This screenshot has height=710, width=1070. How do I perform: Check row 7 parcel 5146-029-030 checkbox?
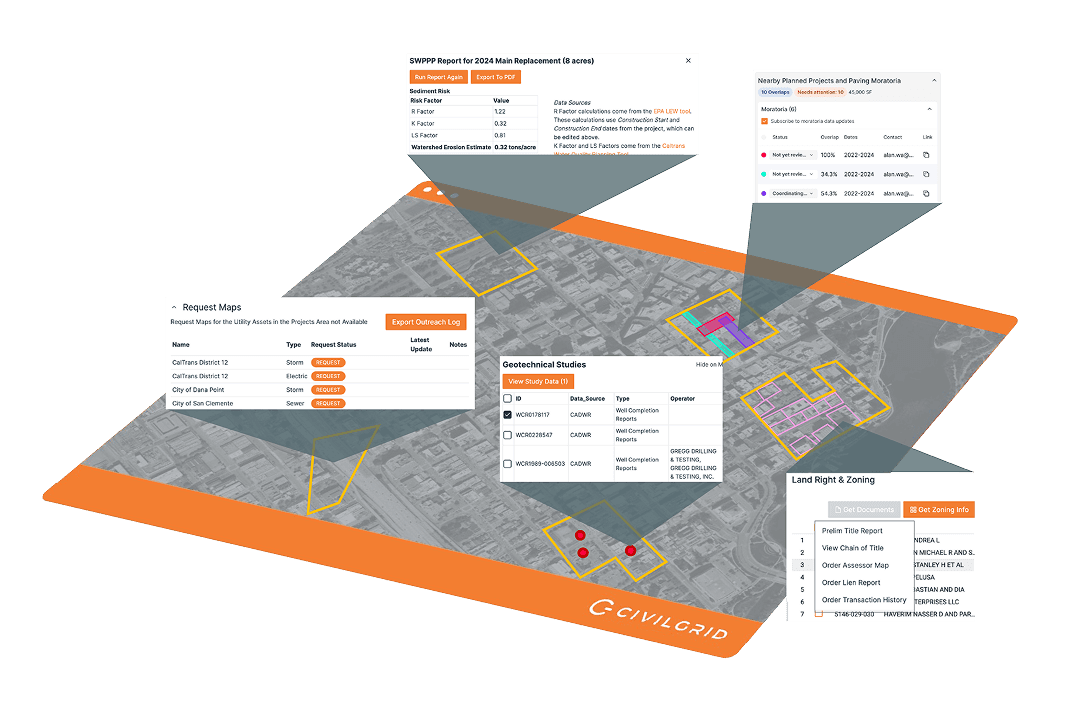click(819, 614)
